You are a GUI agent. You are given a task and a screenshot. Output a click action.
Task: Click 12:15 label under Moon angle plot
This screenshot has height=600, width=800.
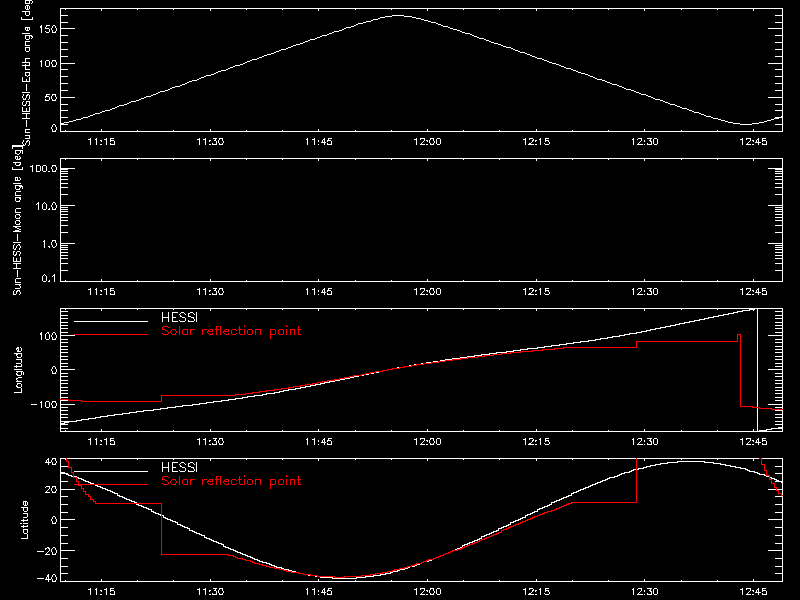536,292
